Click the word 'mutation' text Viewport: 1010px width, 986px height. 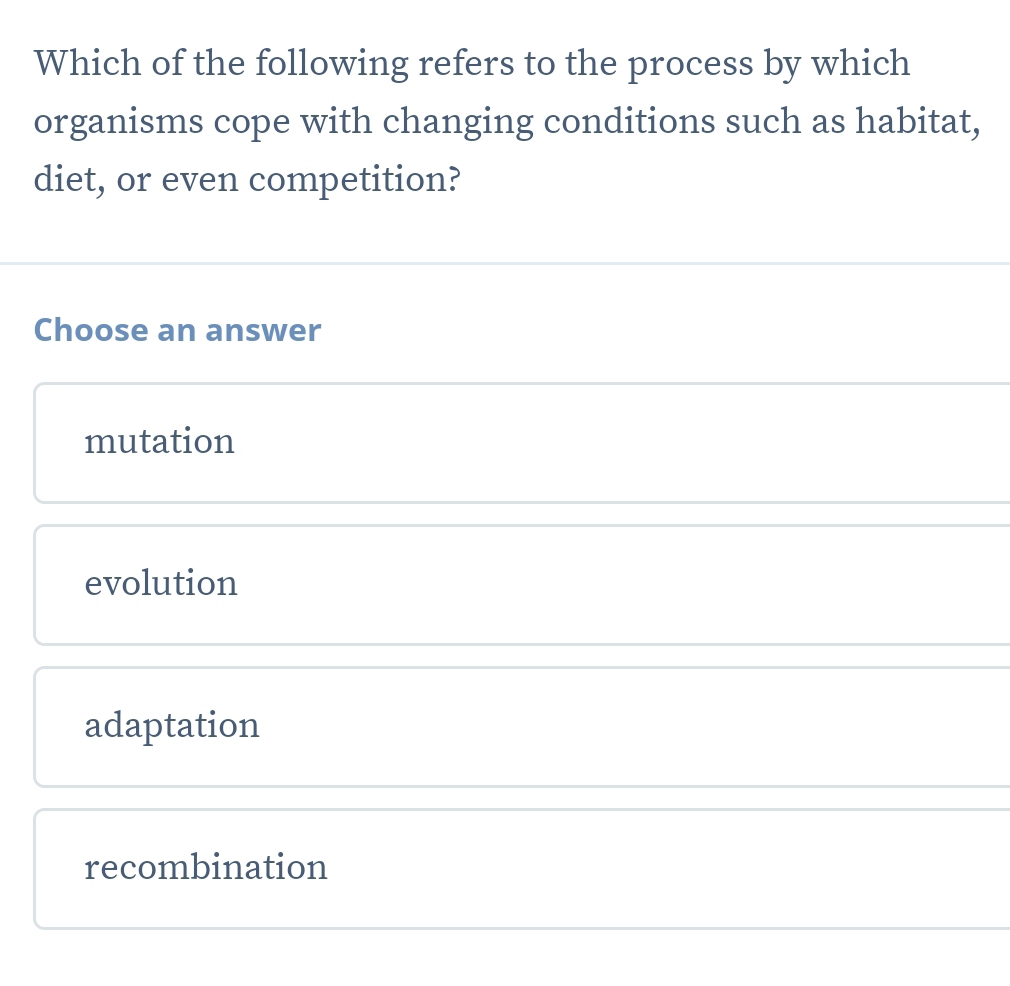pyautogui.click(x=160, y=441)
